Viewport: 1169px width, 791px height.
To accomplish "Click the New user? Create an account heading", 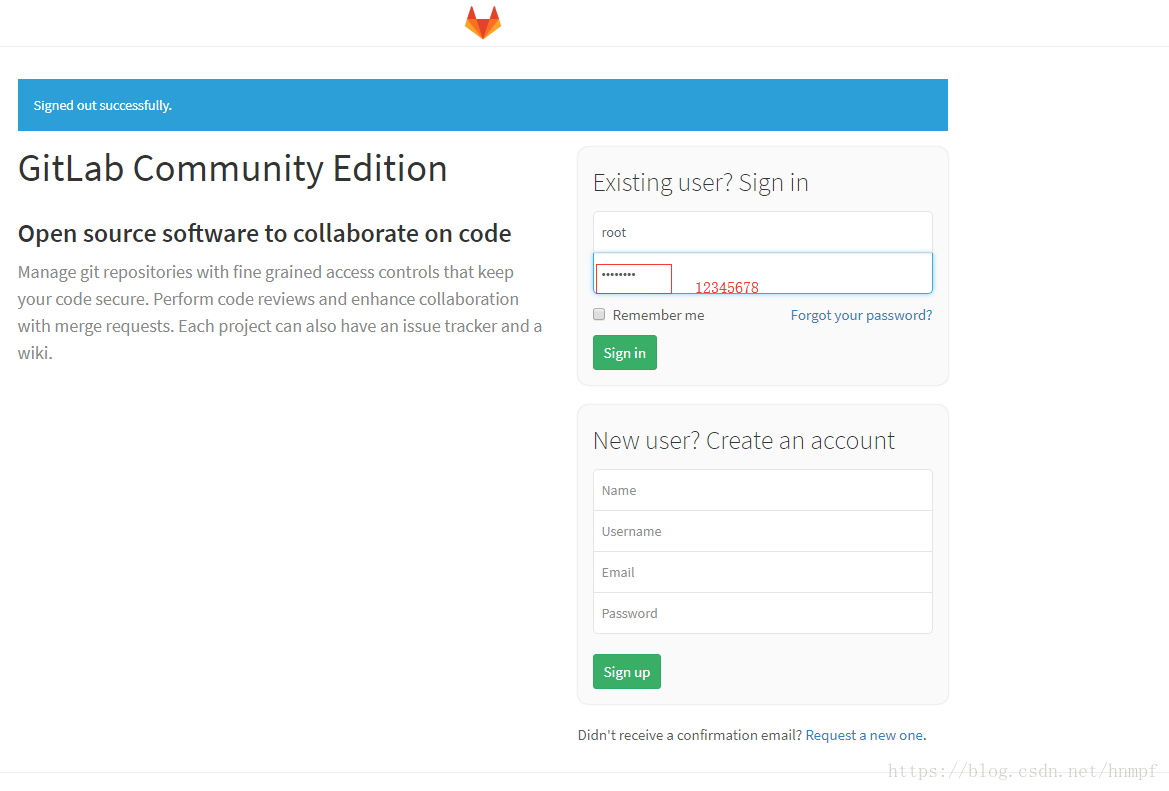I will coord(744,441).
